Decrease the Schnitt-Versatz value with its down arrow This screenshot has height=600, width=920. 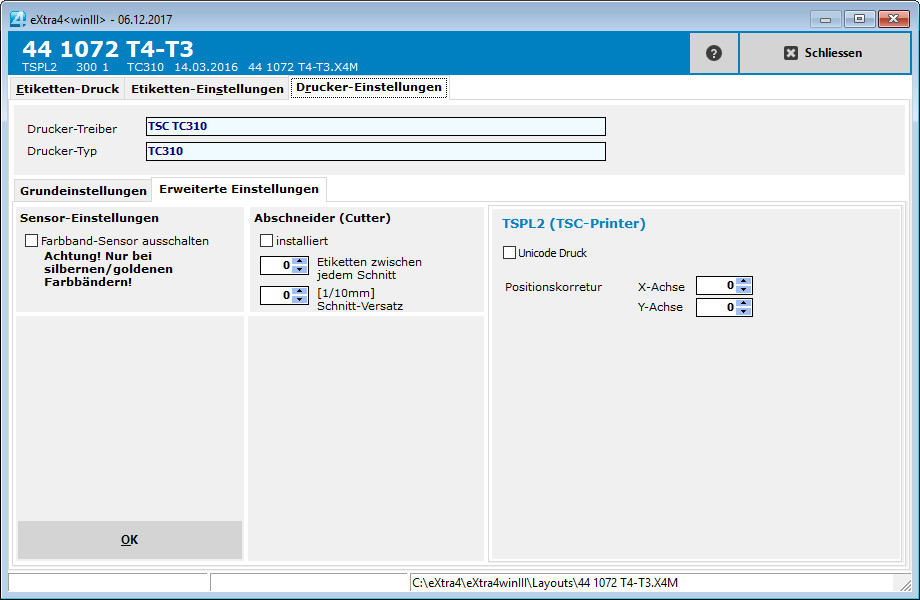pyautogui.click(x=299, y=299)
